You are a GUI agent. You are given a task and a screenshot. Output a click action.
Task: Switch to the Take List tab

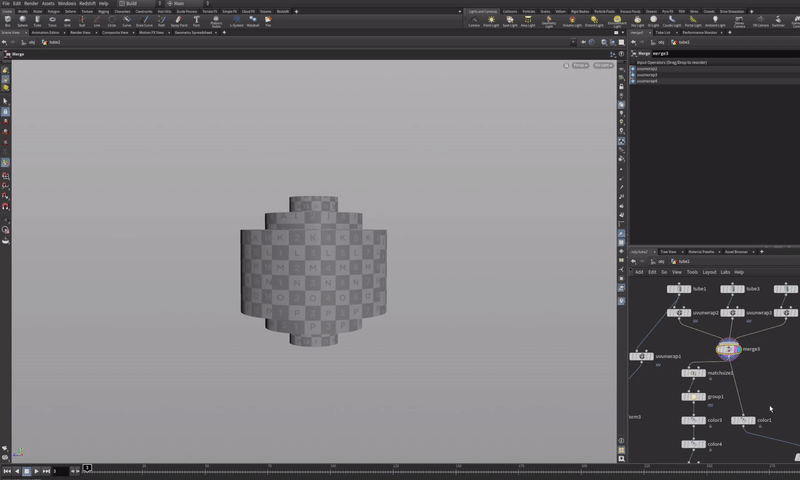(x=663, y=33)
